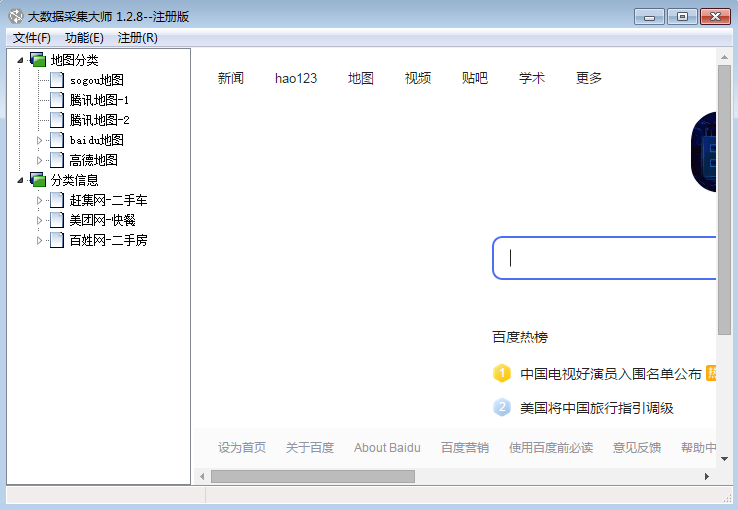This screenshot has width=738, height=510.
Task: Open the 贴吧 link
Action: coord(475,78)
